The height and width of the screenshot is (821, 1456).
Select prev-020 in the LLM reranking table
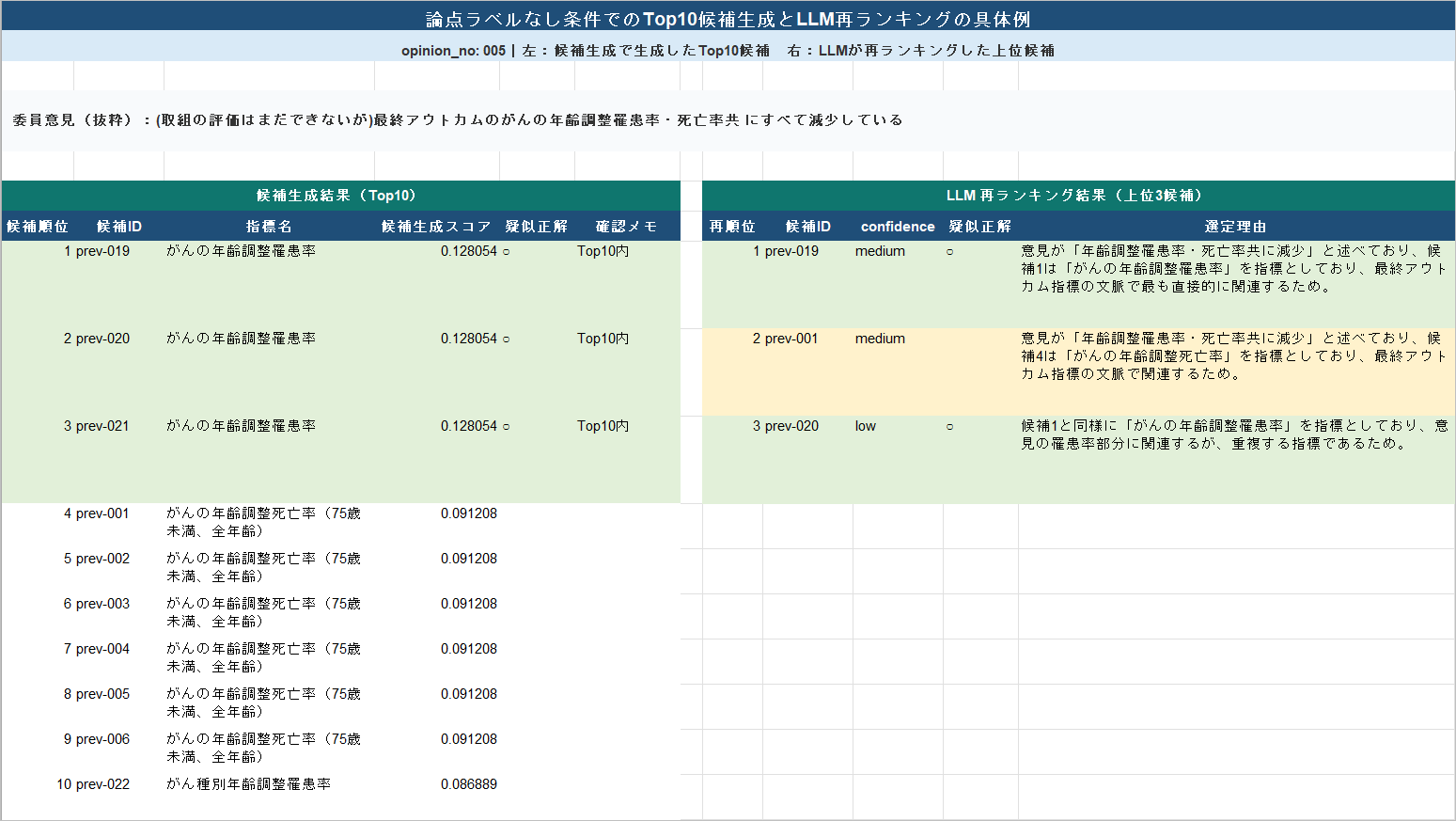[x=791, y=426]
